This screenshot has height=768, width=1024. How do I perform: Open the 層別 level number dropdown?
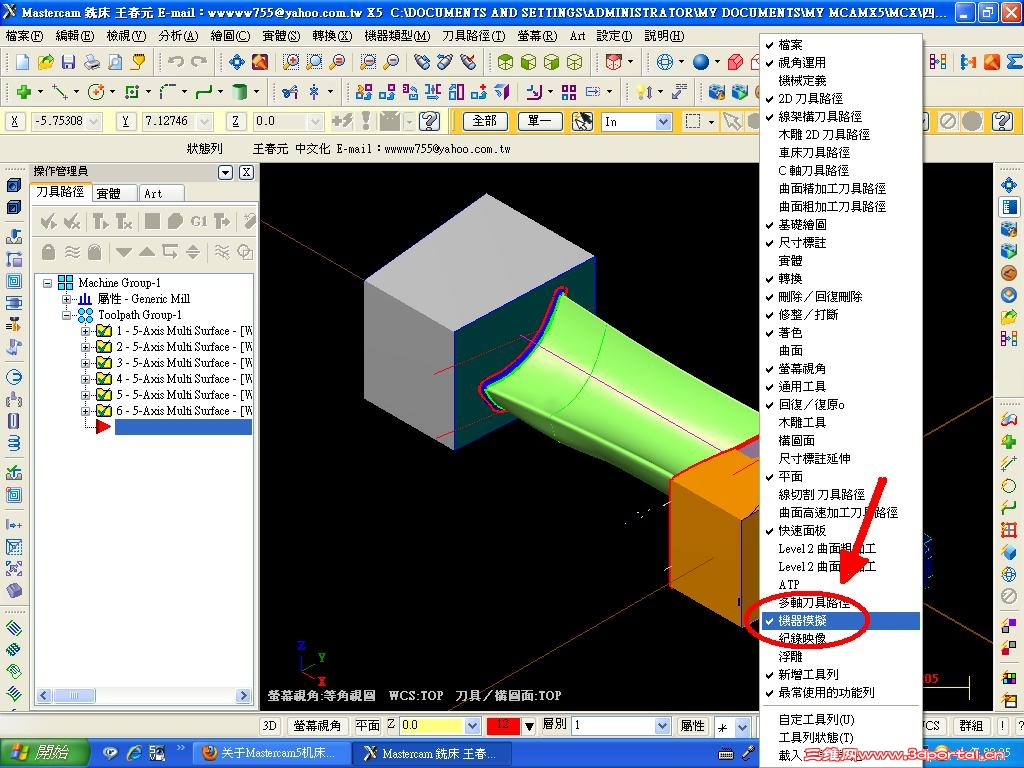tap(662, 726)
